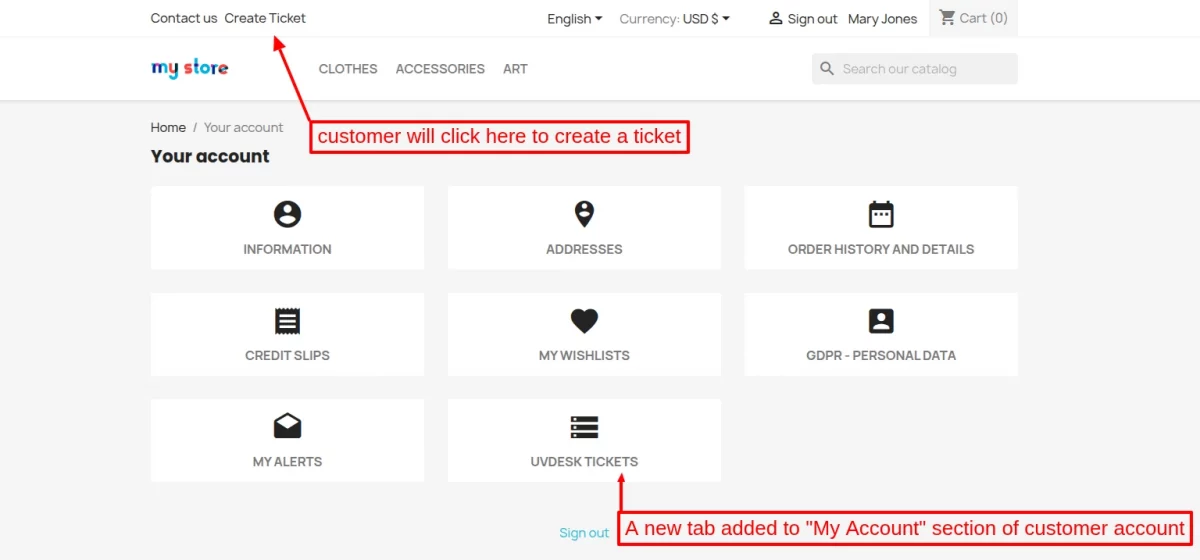Click the search magnifier icon
The image size is (1200, 560).
pos(827,69)
